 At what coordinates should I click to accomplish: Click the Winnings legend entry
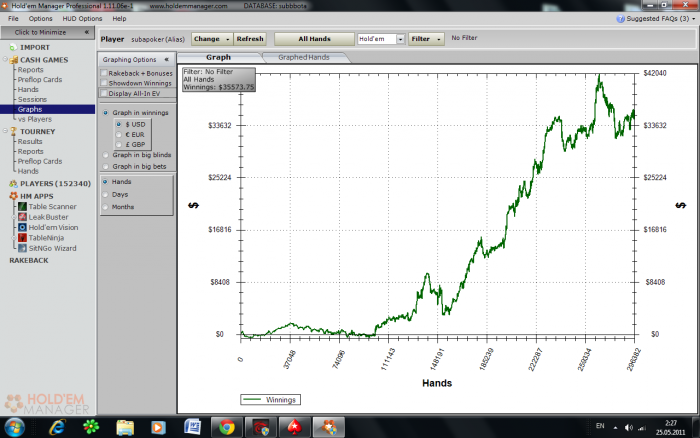pos(270,400)
